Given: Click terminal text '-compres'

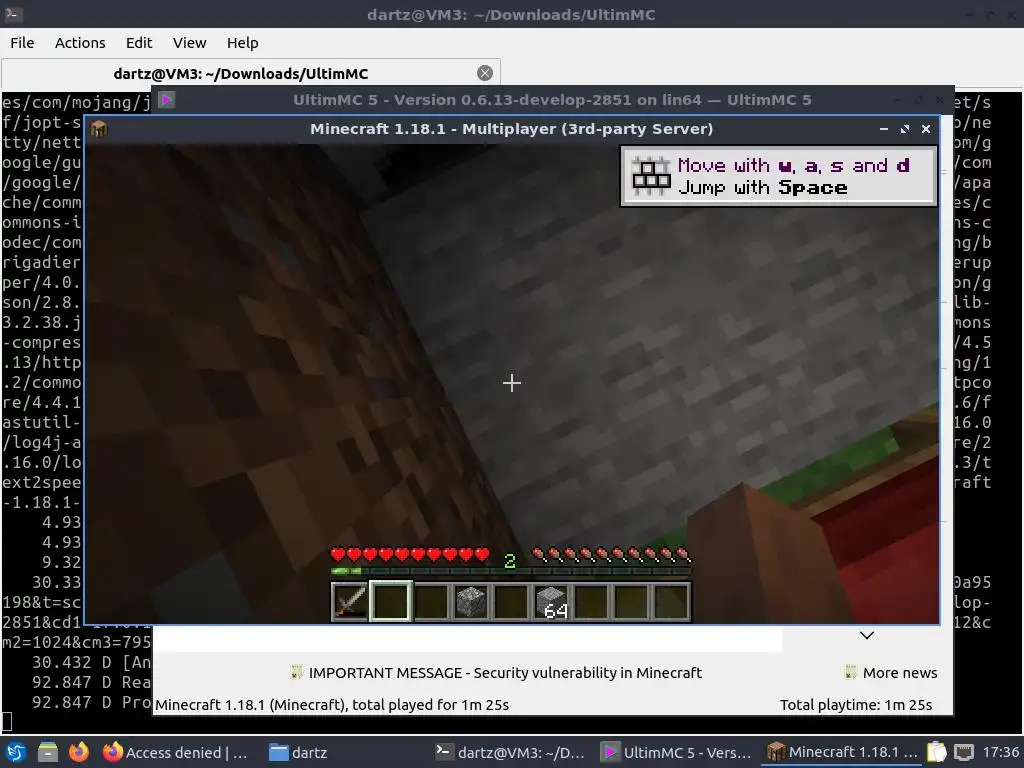Looking at the screenshot, I should (x=41, y=342).
